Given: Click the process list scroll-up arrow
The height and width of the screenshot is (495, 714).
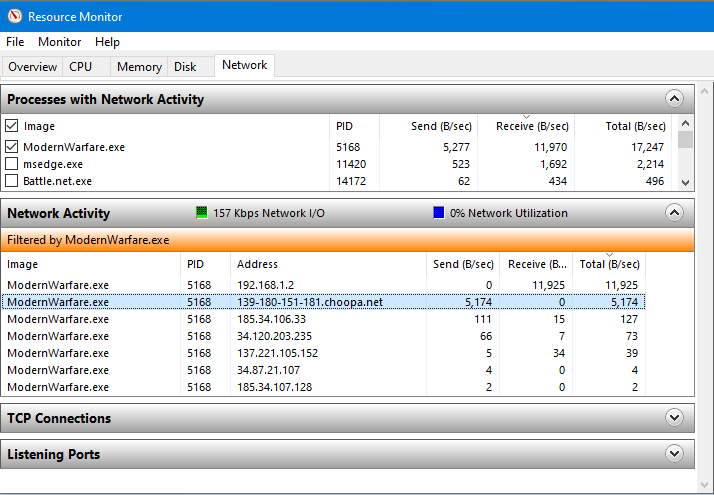Looking at the screenshot, I should [x=685, y=123].
